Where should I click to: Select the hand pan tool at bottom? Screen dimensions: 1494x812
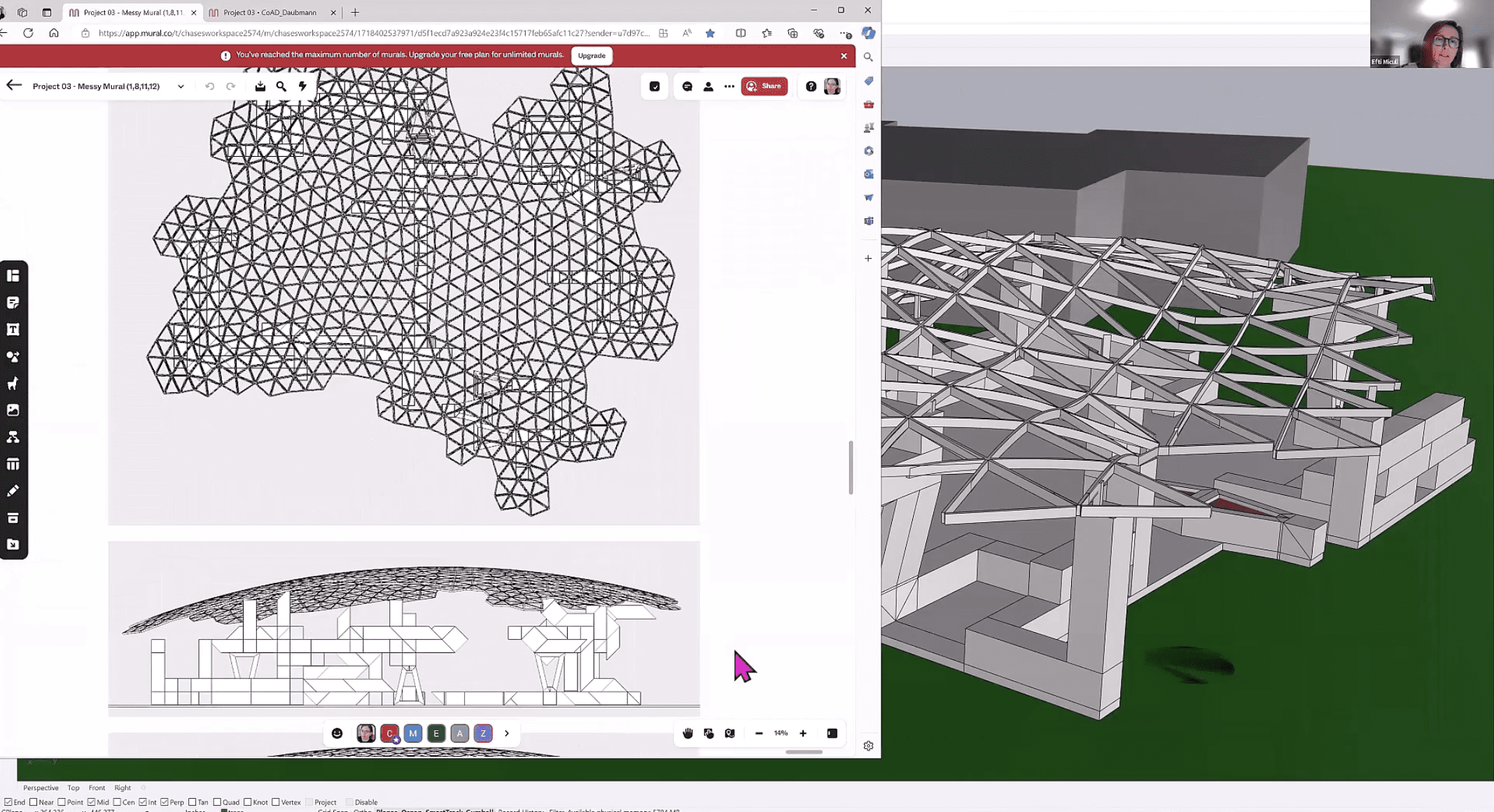[687, 734]
